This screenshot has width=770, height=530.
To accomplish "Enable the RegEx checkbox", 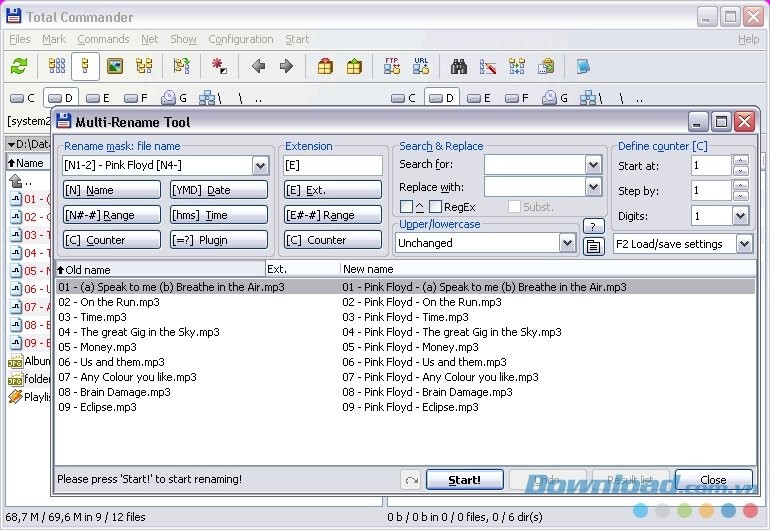I will [x=436, y=207].
